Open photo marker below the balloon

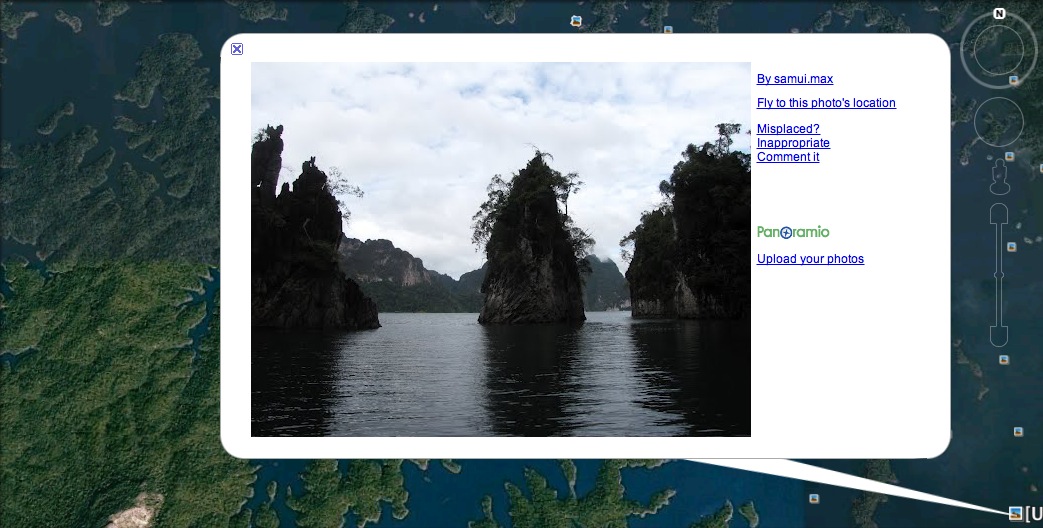tap(815, 497)
